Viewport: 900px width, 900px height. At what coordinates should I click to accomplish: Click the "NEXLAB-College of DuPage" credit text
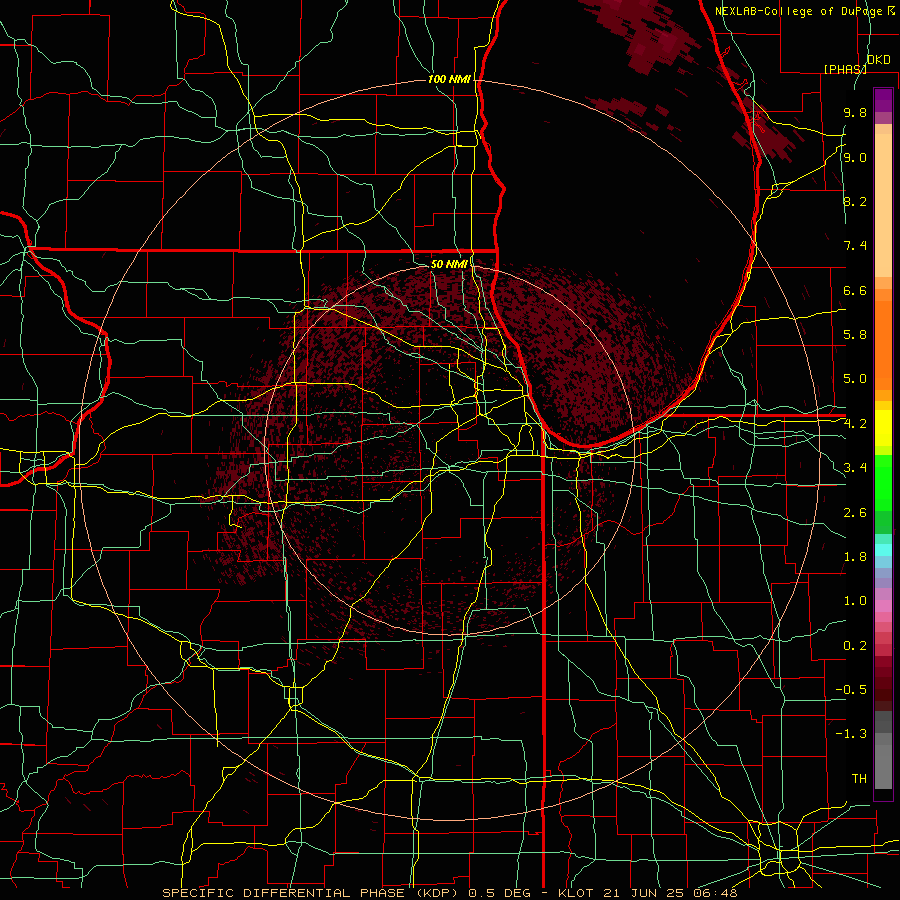(x=801, y=11)
